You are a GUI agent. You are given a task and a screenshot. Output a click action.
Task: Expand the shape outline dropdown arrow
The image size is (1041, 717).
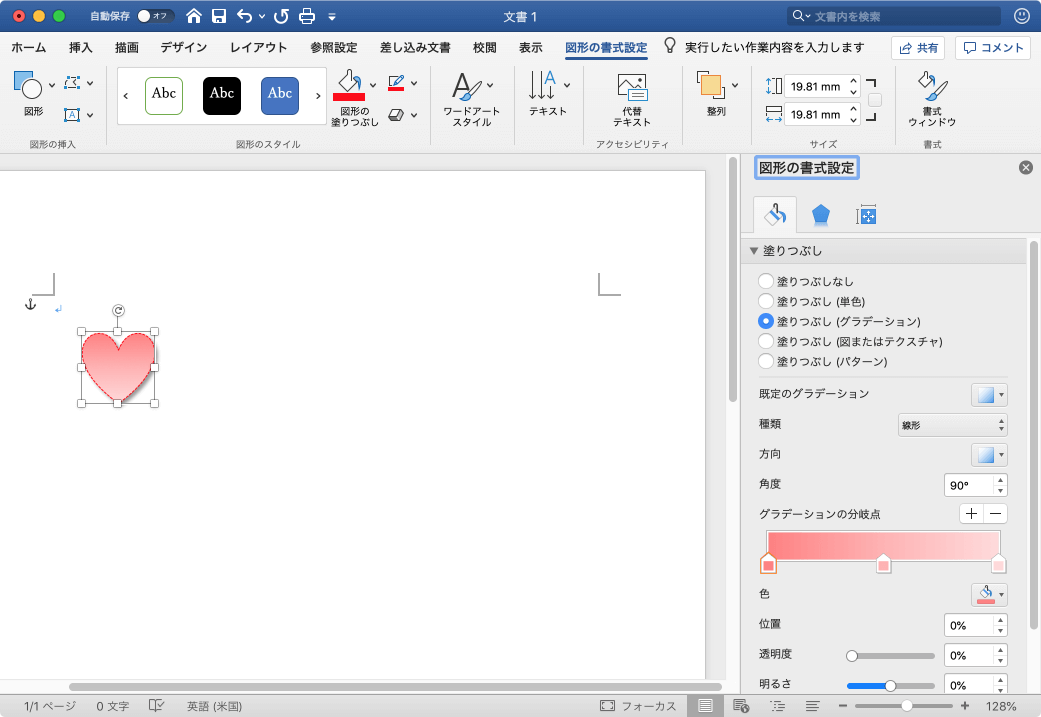(x=414, y=84)
